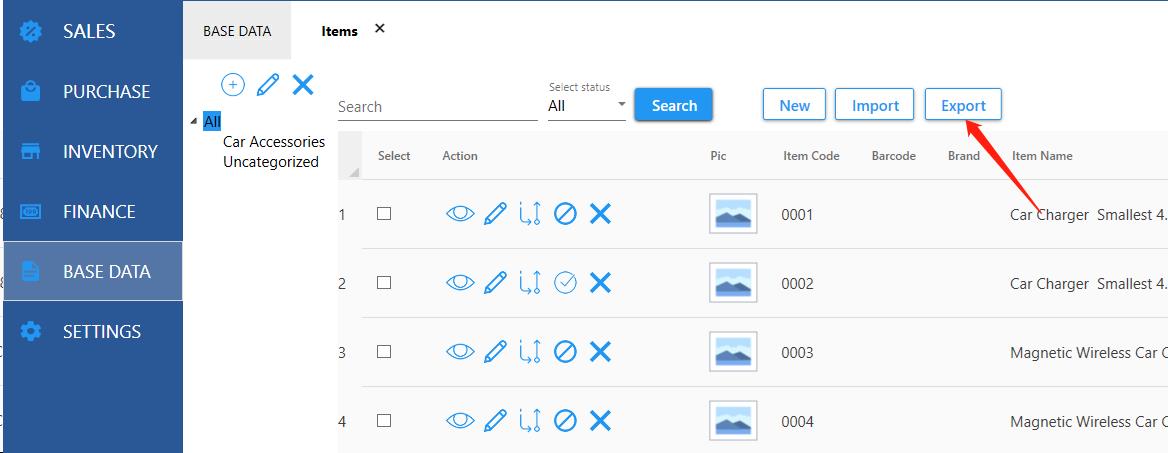Switch to the BASE DATA tab
This screenshot has height=453, width=1168.
point(237,31)
